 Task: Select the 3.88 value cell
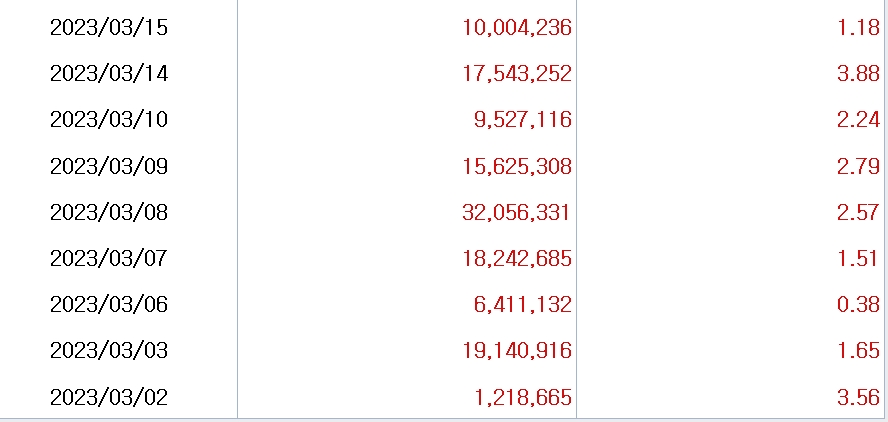858,73
